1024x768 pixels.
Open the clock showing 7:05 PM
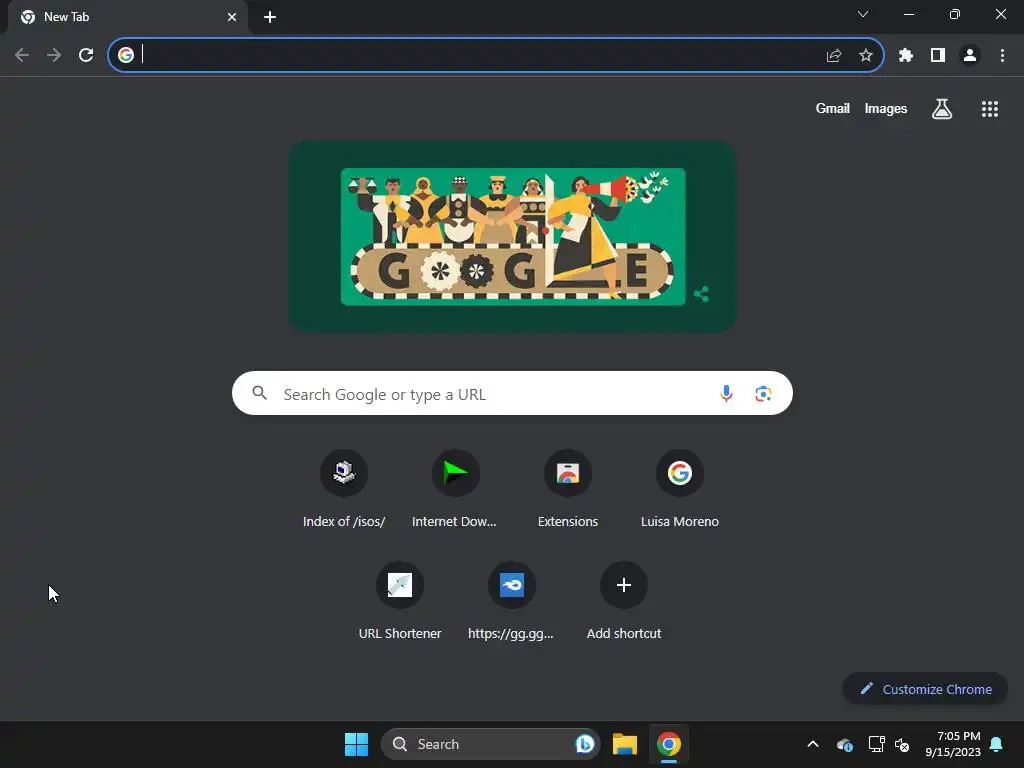click(x=953, y=744)
